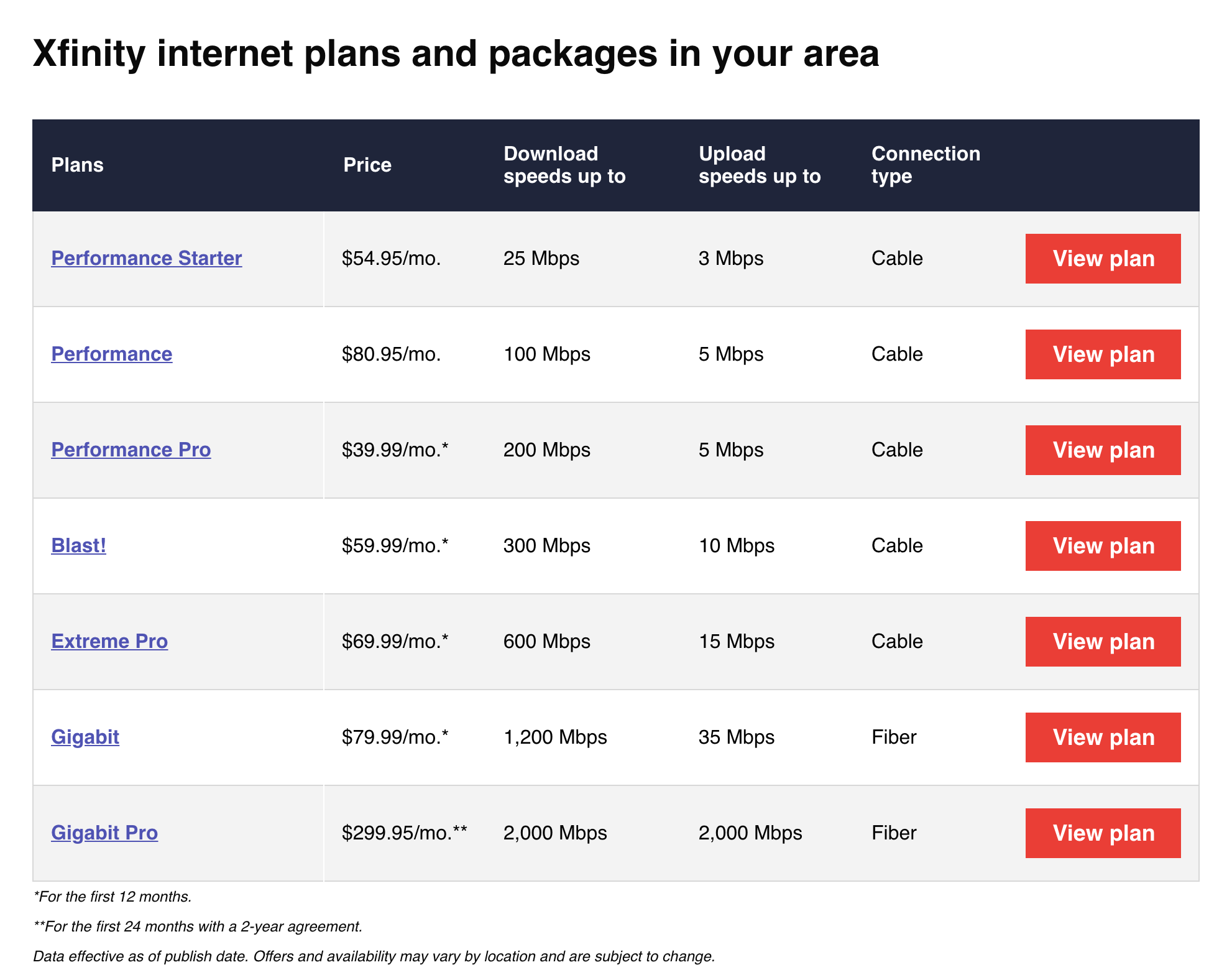Click the Blast! plan hyperlink
The width and height of the screenshot is (1232, 975).
pos(76,546)
